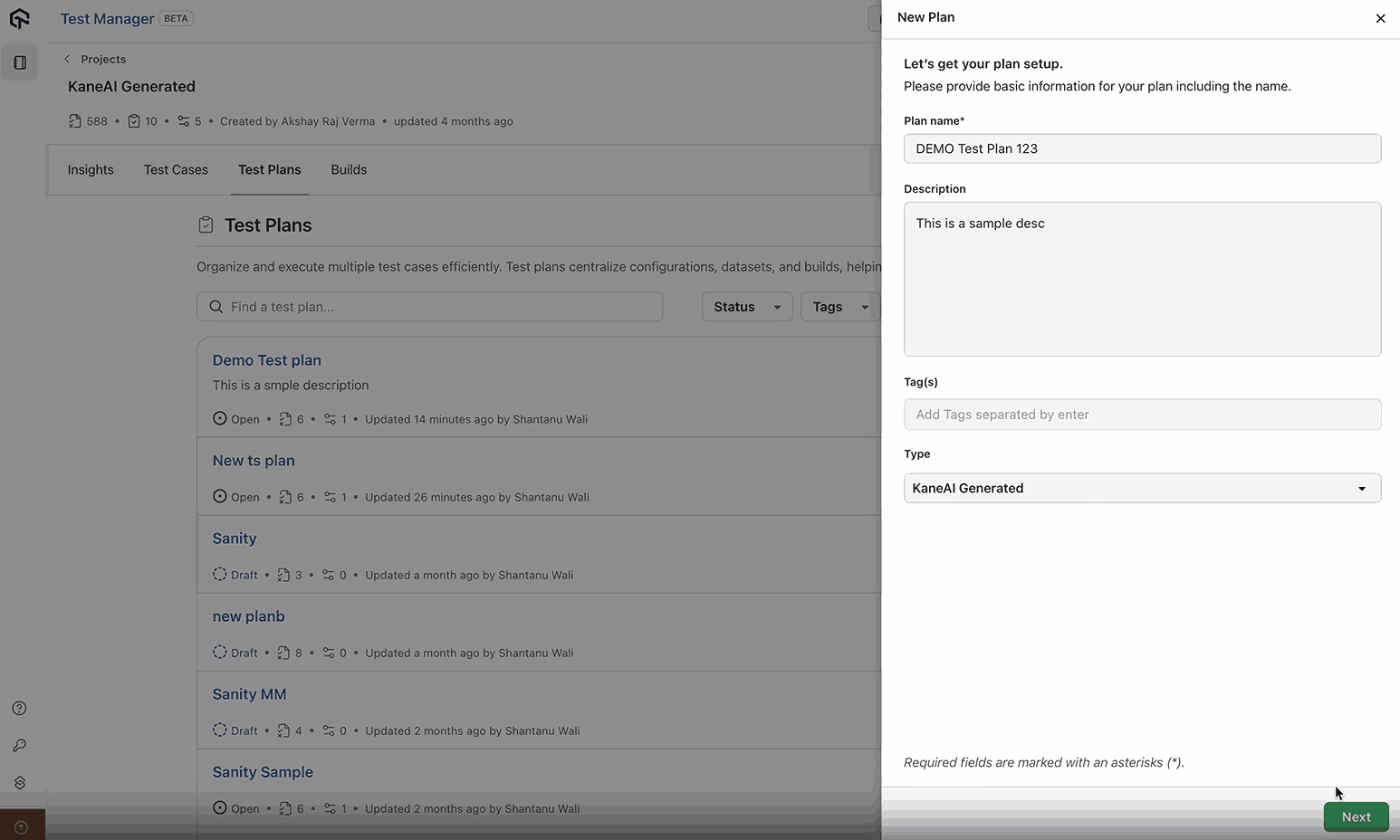The width and height of the screenshot is (1400, 840).
Task: Switch to the Insights tab
Action: pyautogui.click(x=90, y=169)
